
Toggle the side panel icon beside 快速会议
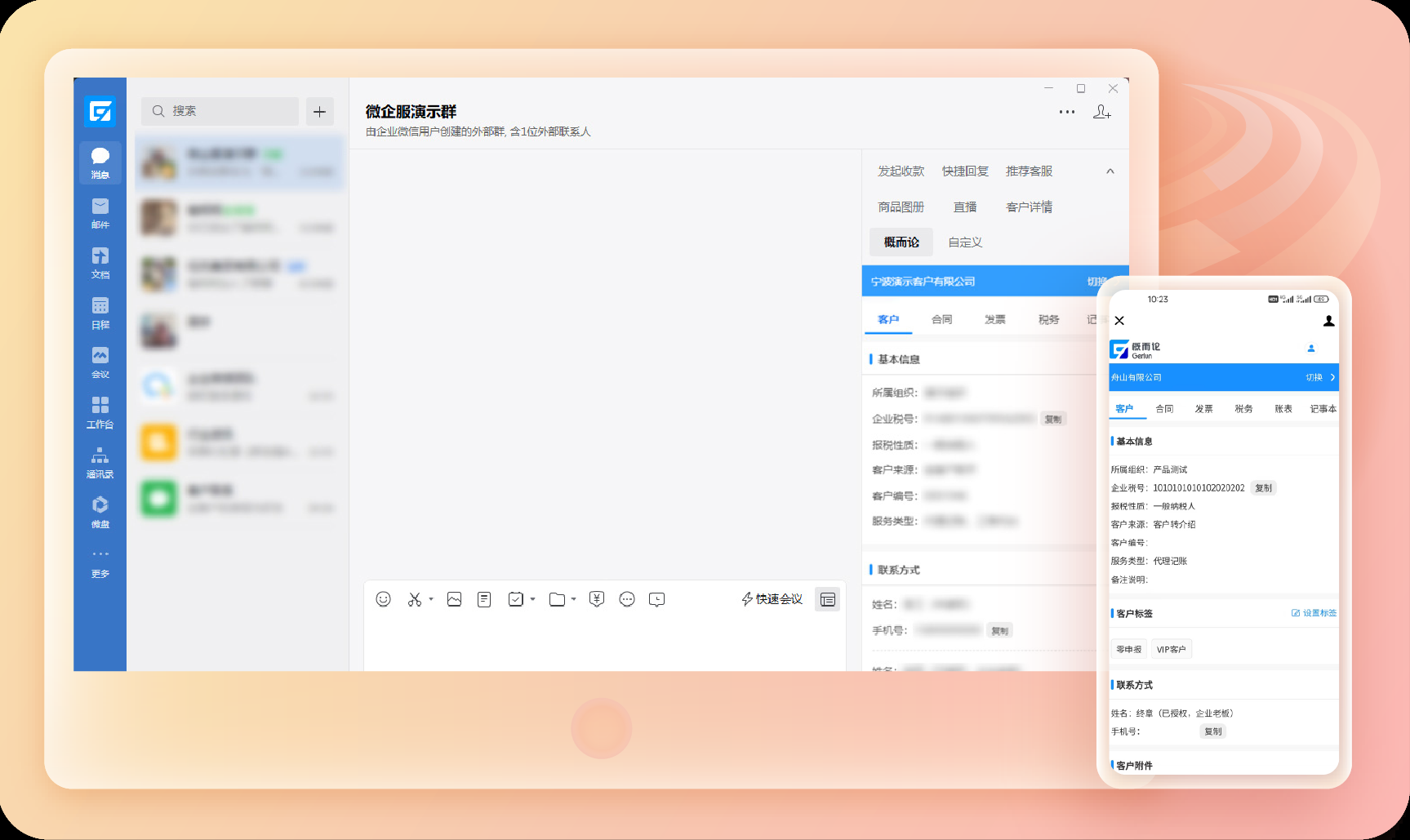(x=827, y=599)
